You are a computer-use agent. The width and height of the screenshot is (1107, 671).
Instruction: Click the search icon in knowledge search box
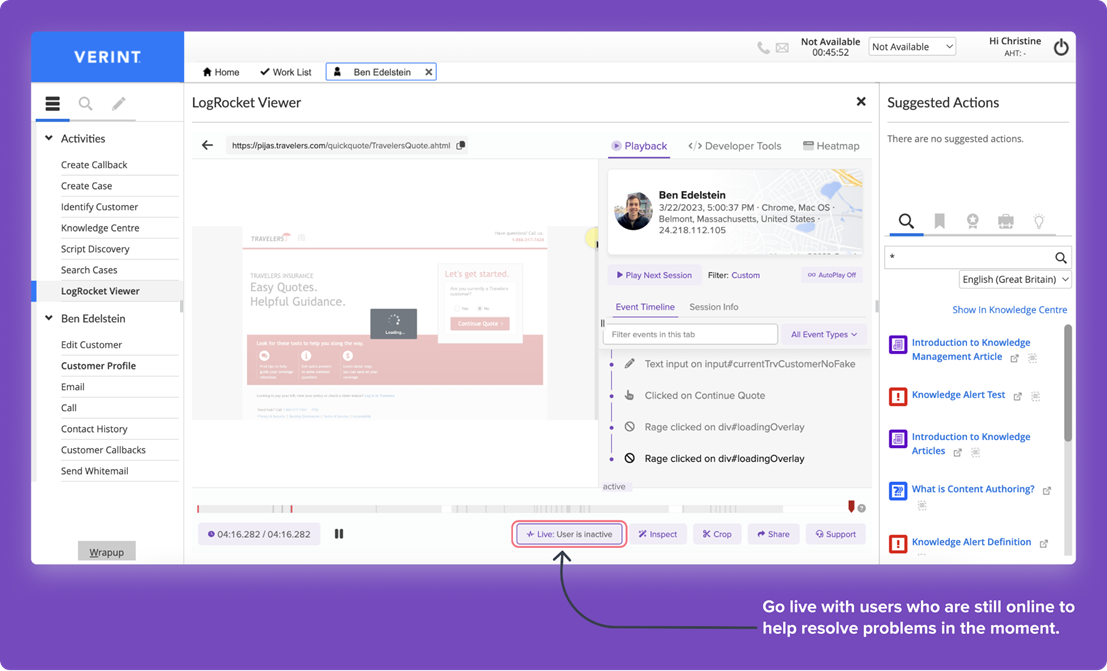(x=1060, y=258)
